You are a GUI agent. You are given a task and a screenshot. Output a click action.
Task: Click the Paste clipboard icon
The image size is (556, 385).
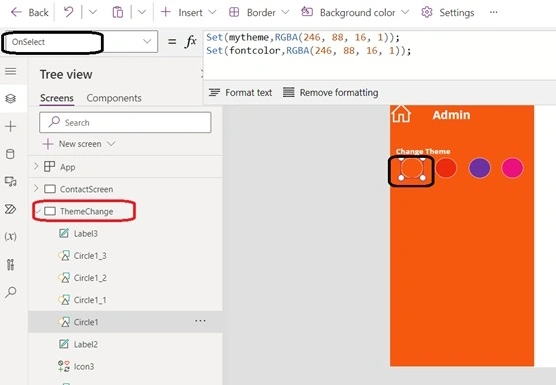pos(118,12)
